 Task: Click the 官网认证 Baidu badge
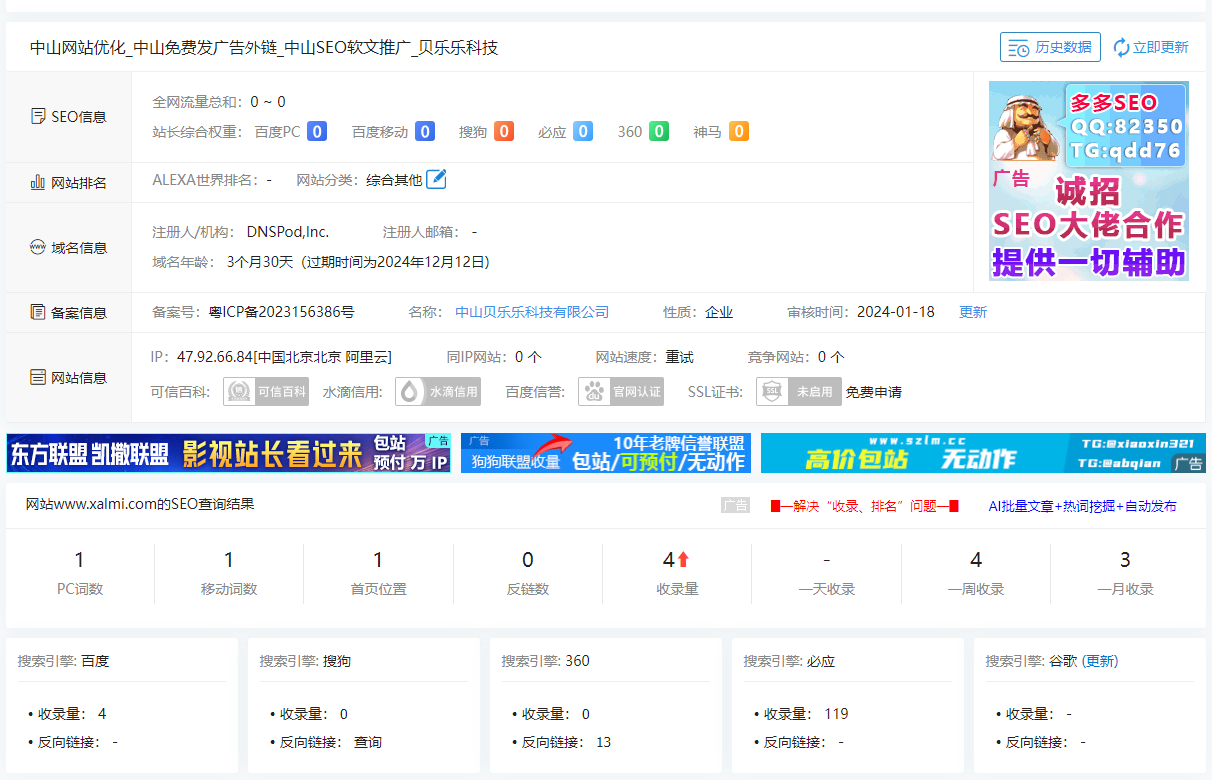tap(621, 392)
